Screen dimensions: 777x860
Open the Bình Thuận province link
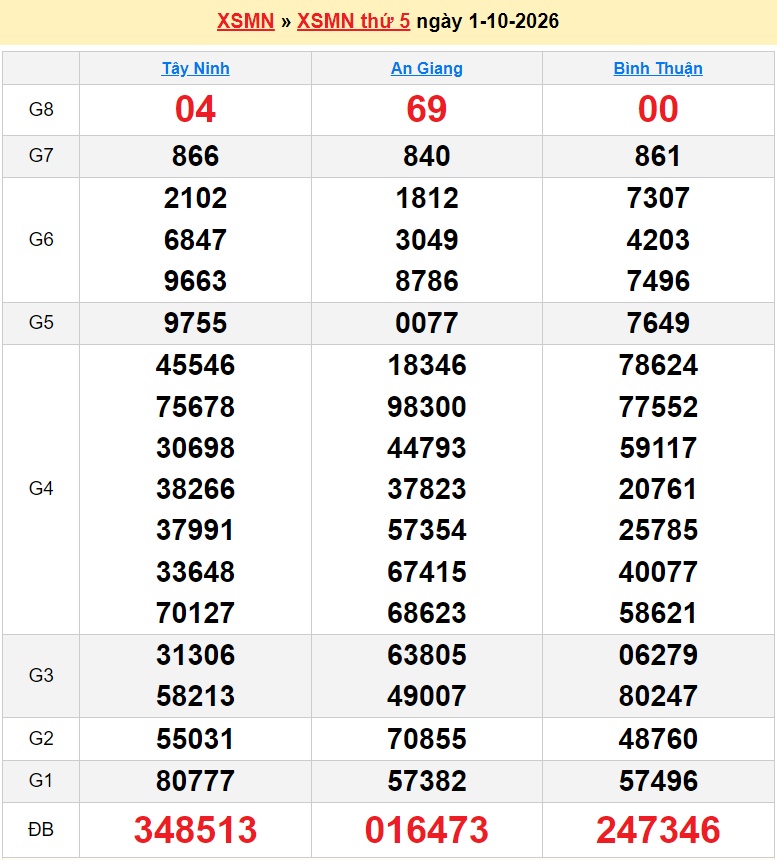pos(658,69)
